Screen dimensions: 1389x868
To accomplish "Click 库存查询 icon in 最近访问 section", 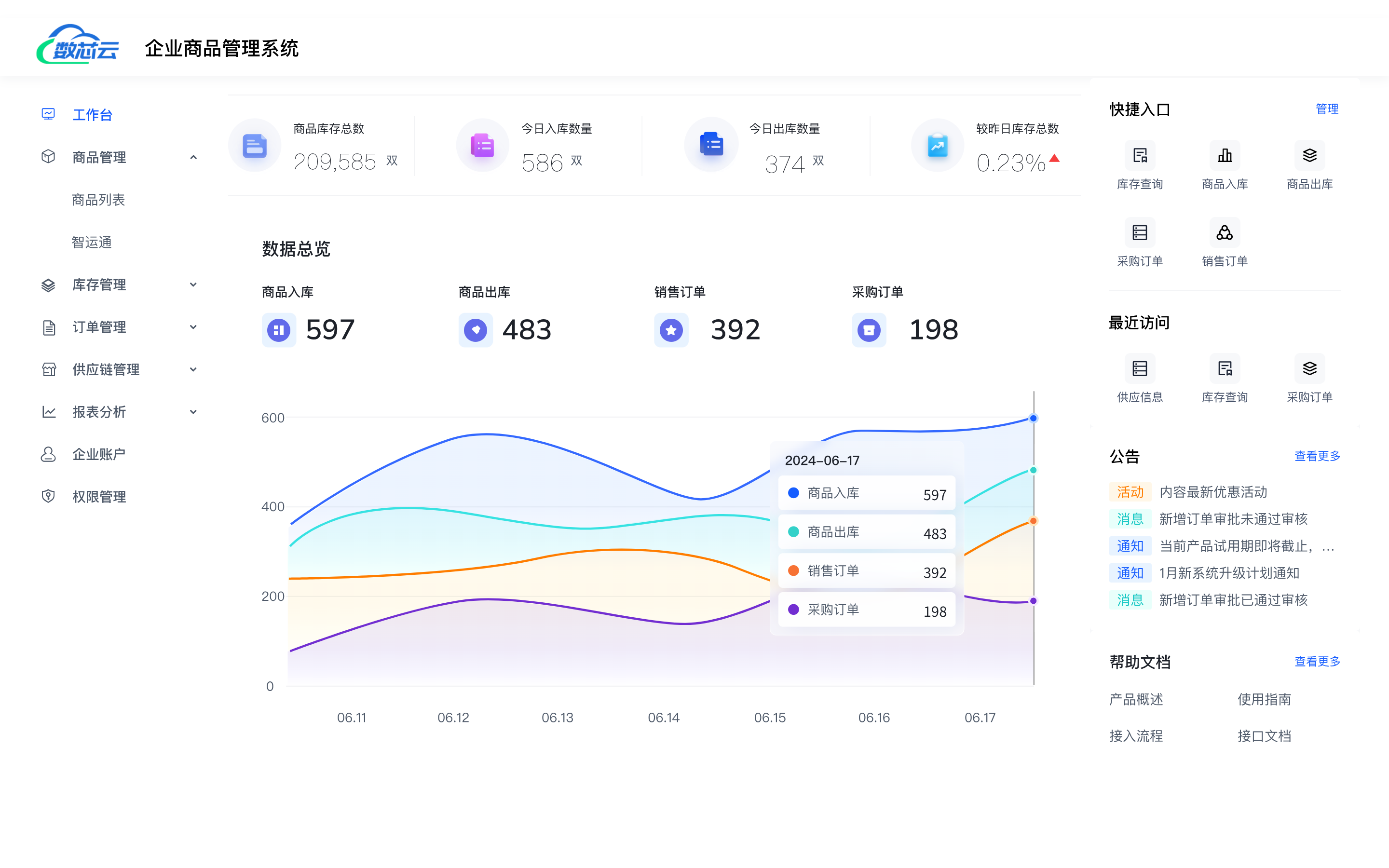I will 1224,368.
